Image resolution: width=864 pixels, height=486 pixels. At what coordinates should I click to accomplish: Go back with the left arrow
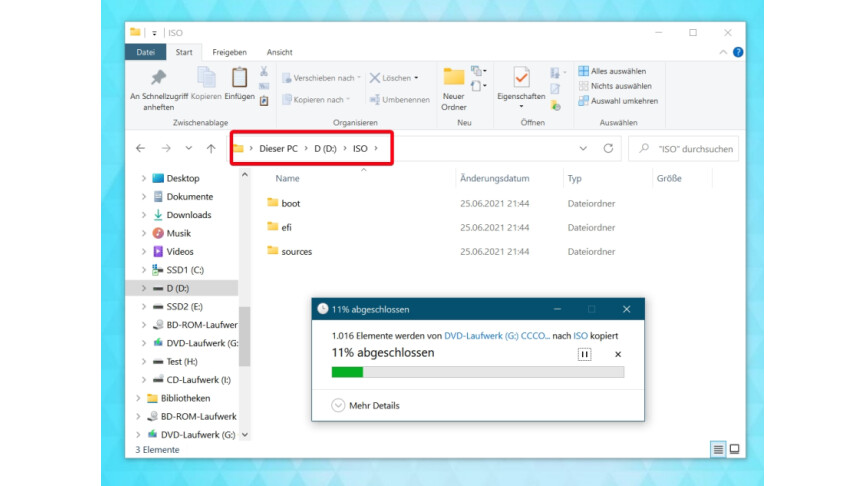141,148
